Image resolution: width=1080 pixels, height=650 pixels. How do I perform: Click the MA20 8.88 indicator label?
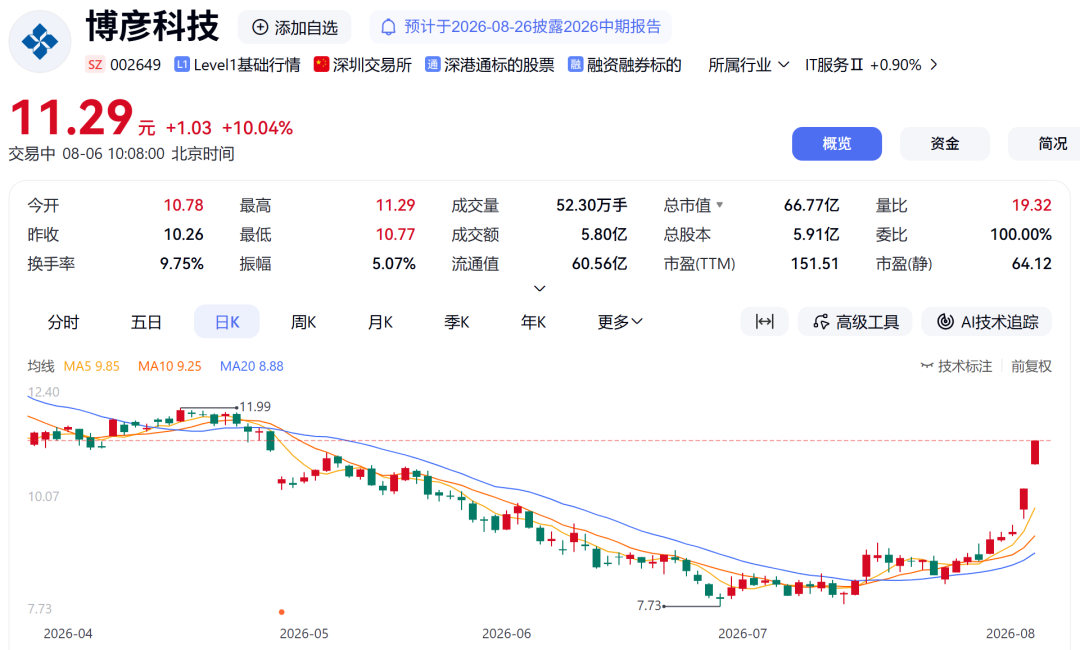click(251, 366)
